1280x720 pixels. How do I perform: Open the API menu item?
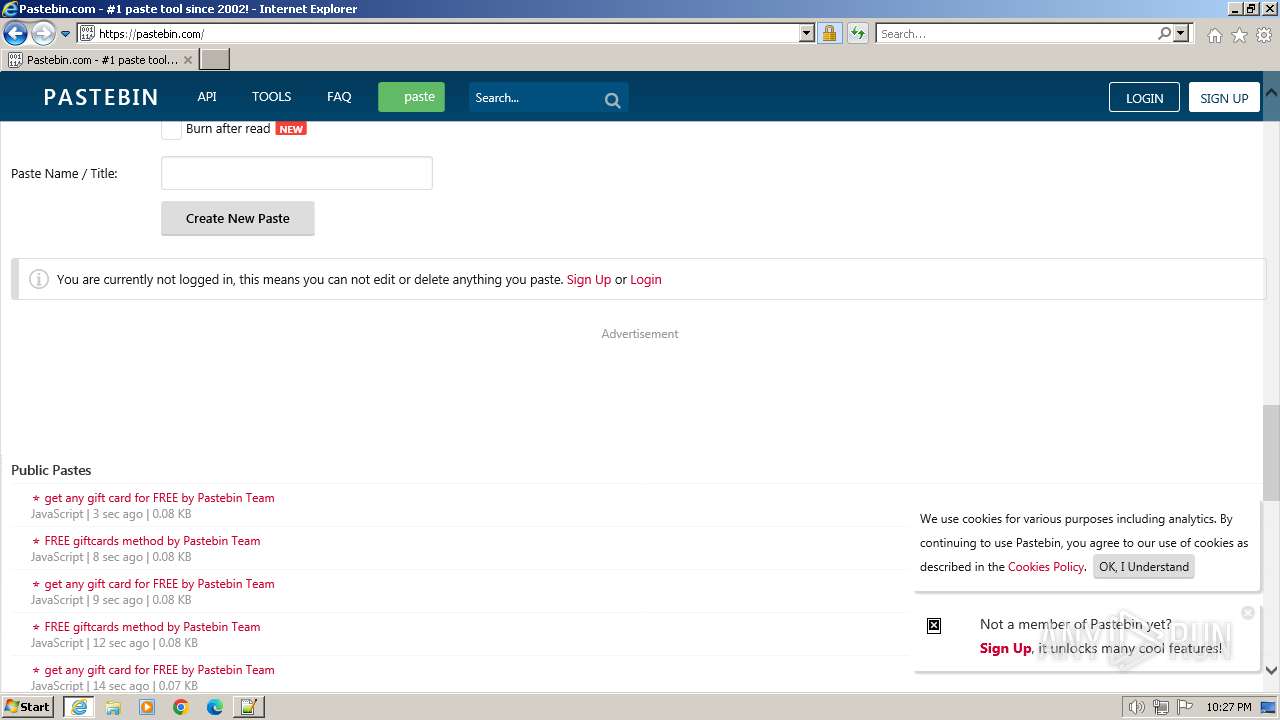207,97
